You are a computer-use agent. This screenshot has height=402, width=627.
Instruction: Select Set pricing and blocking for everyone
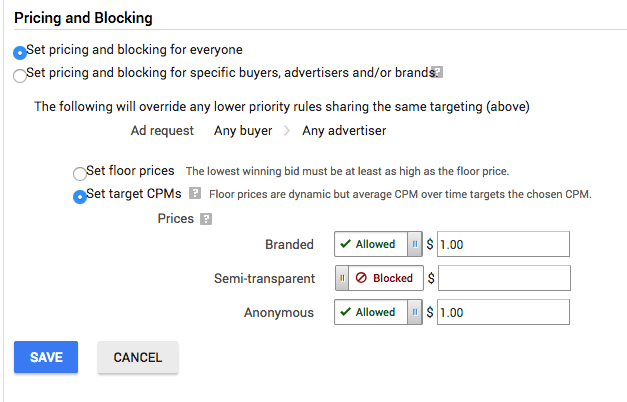pyautogui.click(x=20, y=52)
